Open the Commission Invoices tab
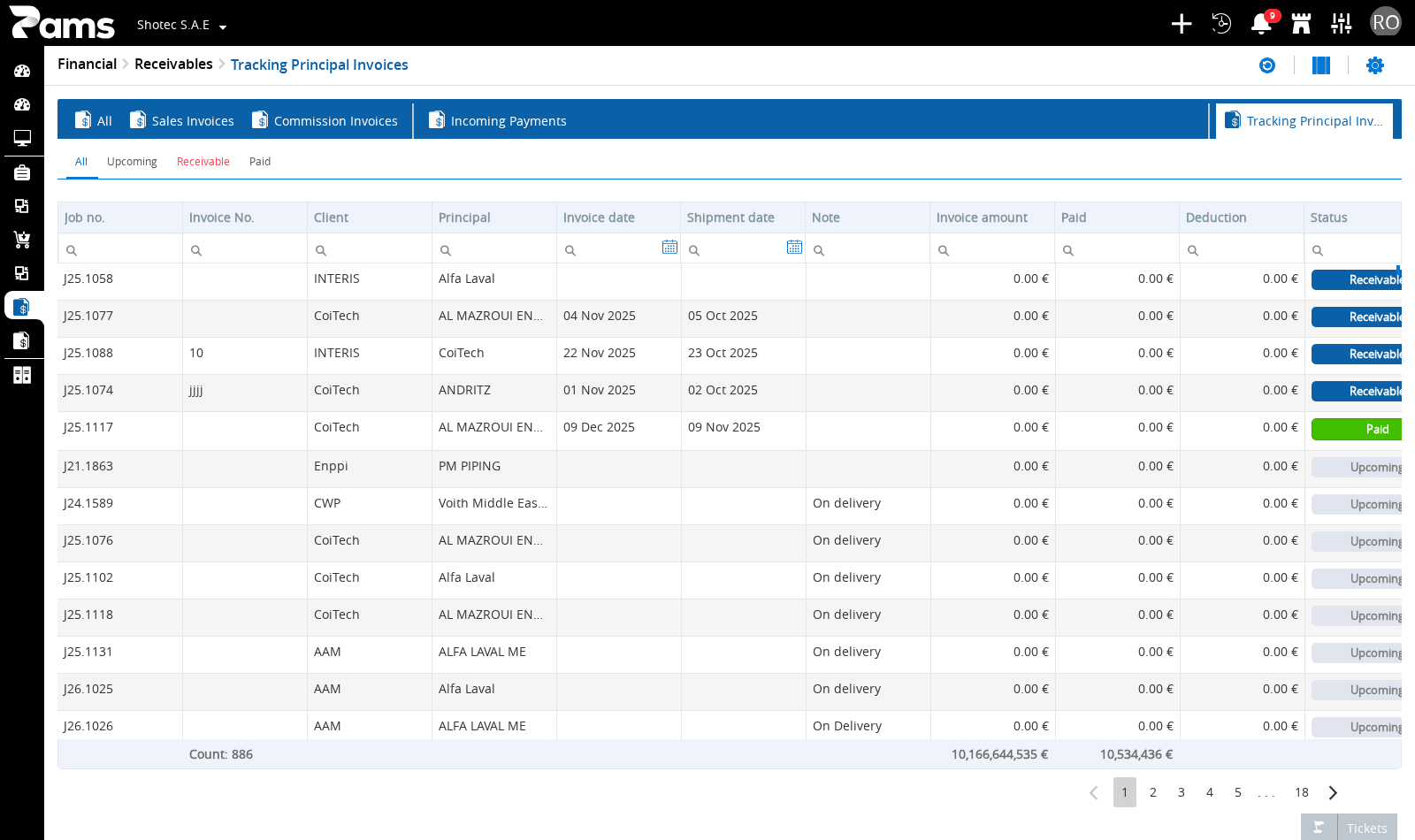The height and width of the screenshot is (840, 1415). pyautogui.click(x=325, y=120)
